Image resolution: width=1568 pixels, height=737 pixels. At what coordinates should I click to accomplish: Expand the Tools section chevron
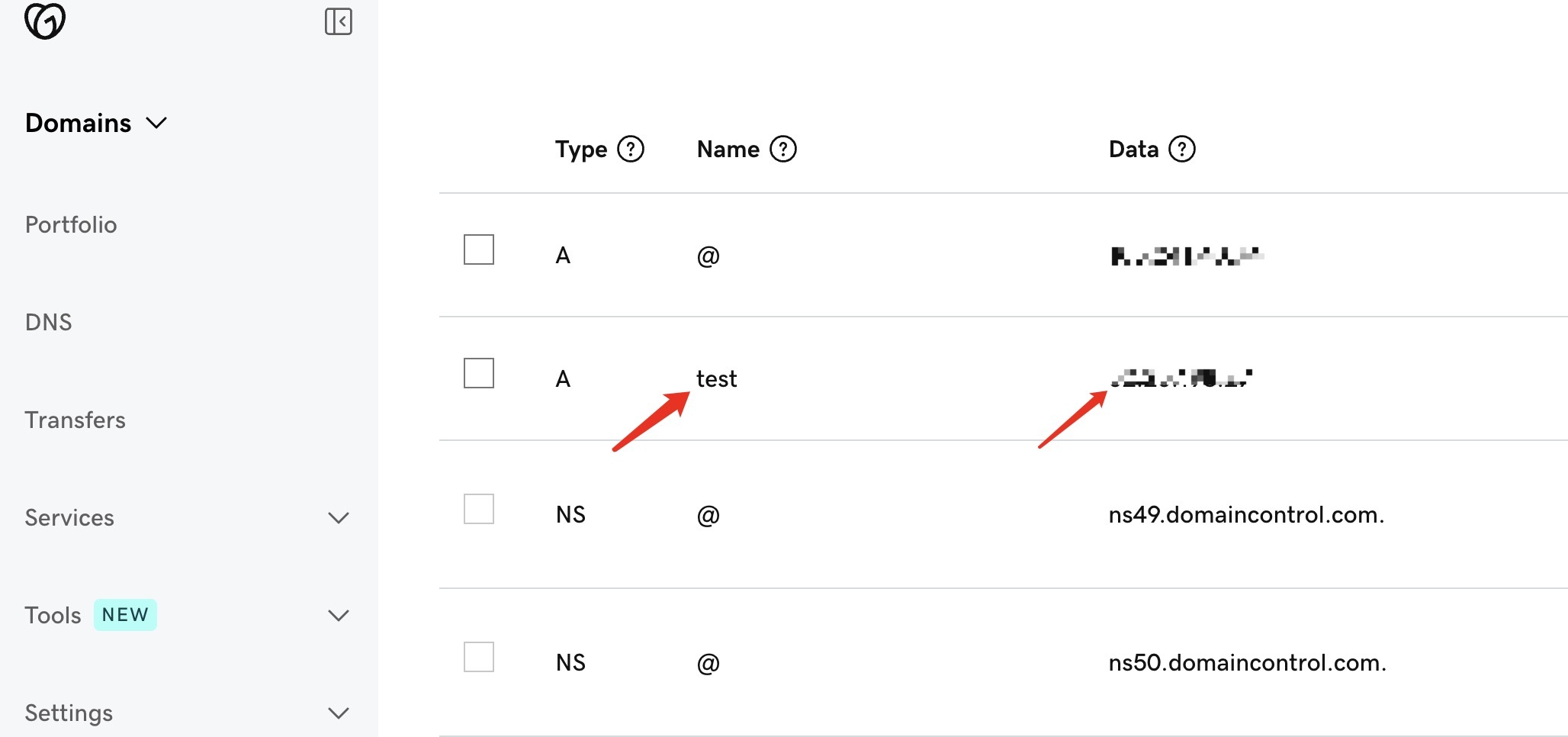(x=339, y=616)
